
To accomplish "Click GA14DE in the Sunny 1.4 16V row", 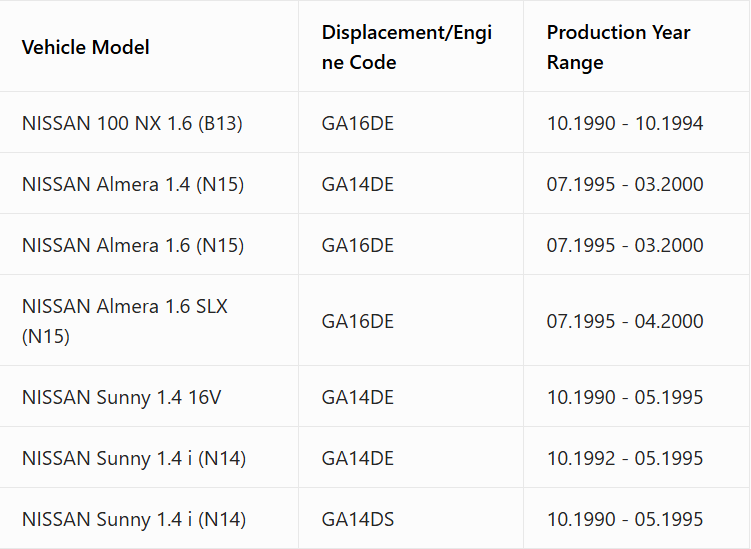I will (x=358, y=397).
